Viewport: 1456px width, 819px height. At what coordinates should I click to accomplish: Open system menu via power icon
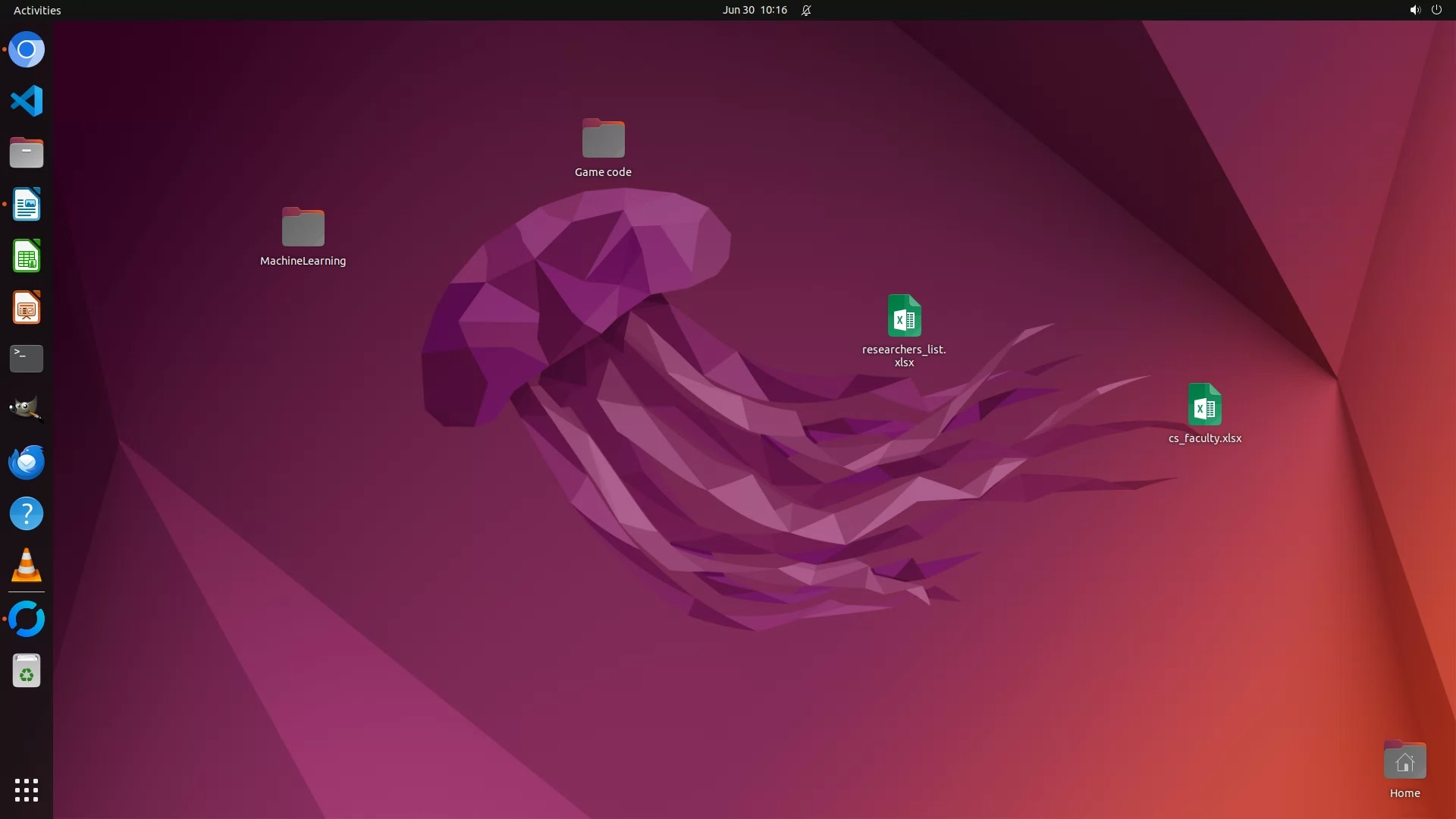click(x=1436, y=10)
